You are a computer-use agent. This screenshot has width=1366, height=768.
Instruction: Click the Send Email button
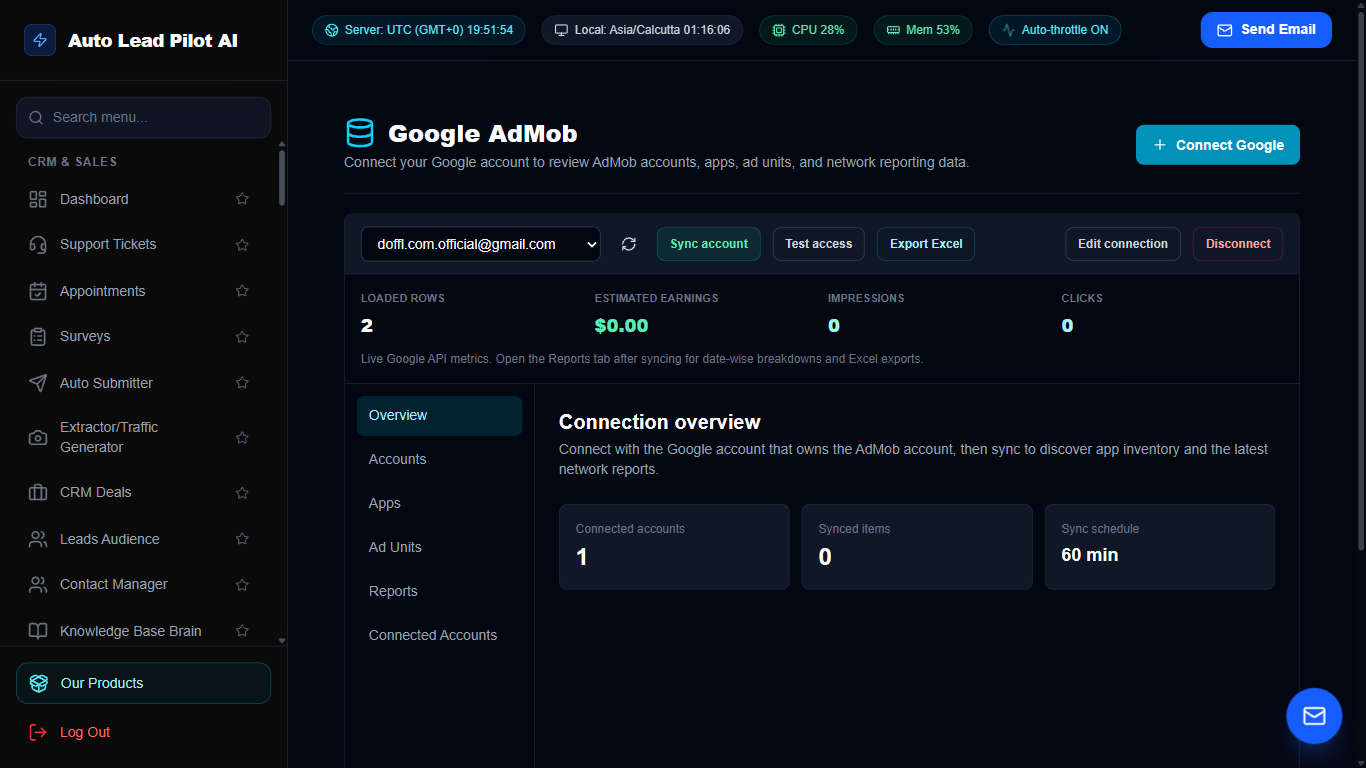[1266, 30]
